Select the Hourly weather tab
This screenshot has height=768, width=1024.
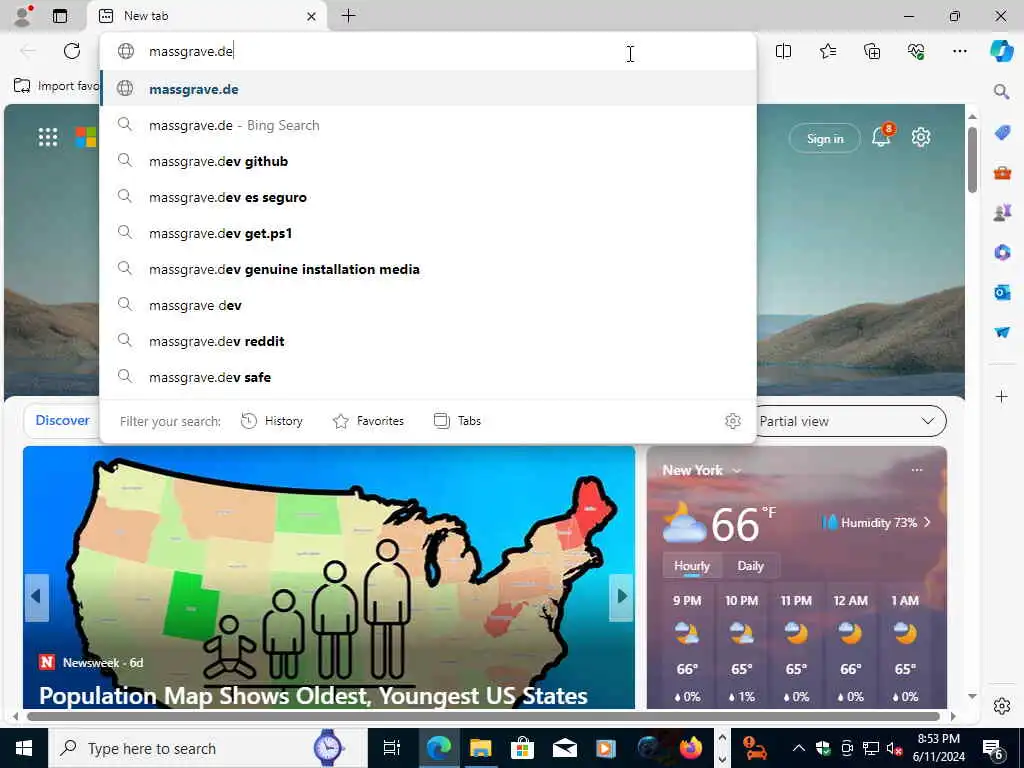(692, 566)
